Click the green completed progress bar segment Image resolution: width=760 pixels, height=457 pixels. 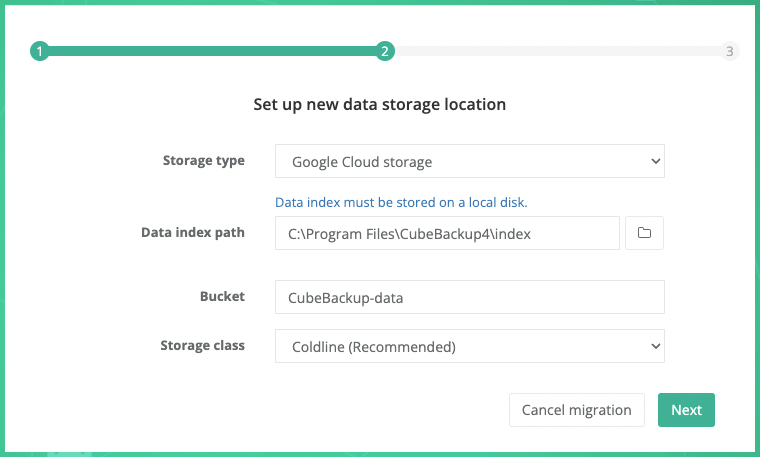click(x=210, y=52)
